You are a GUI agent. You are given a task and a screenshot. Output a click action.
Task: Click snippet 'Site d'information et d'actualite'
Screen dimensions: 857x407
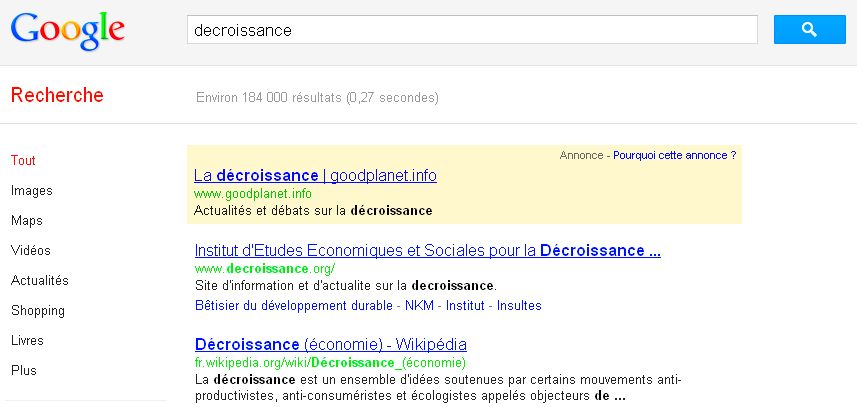345,285
